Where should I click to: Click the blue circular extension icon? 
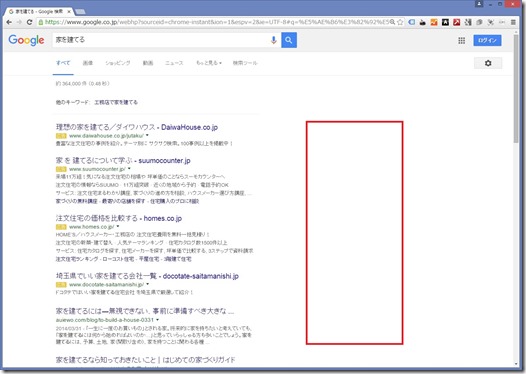pos(412,22)
